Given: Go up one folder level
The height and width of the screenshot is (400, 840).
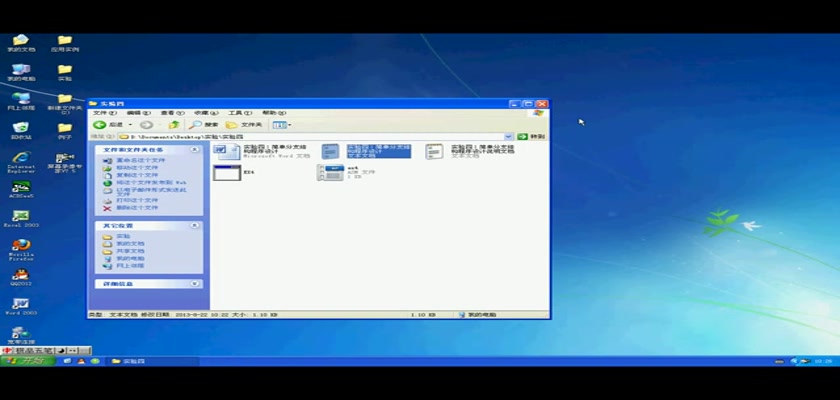Looking at the screenshot, I should tap(174, 125).
